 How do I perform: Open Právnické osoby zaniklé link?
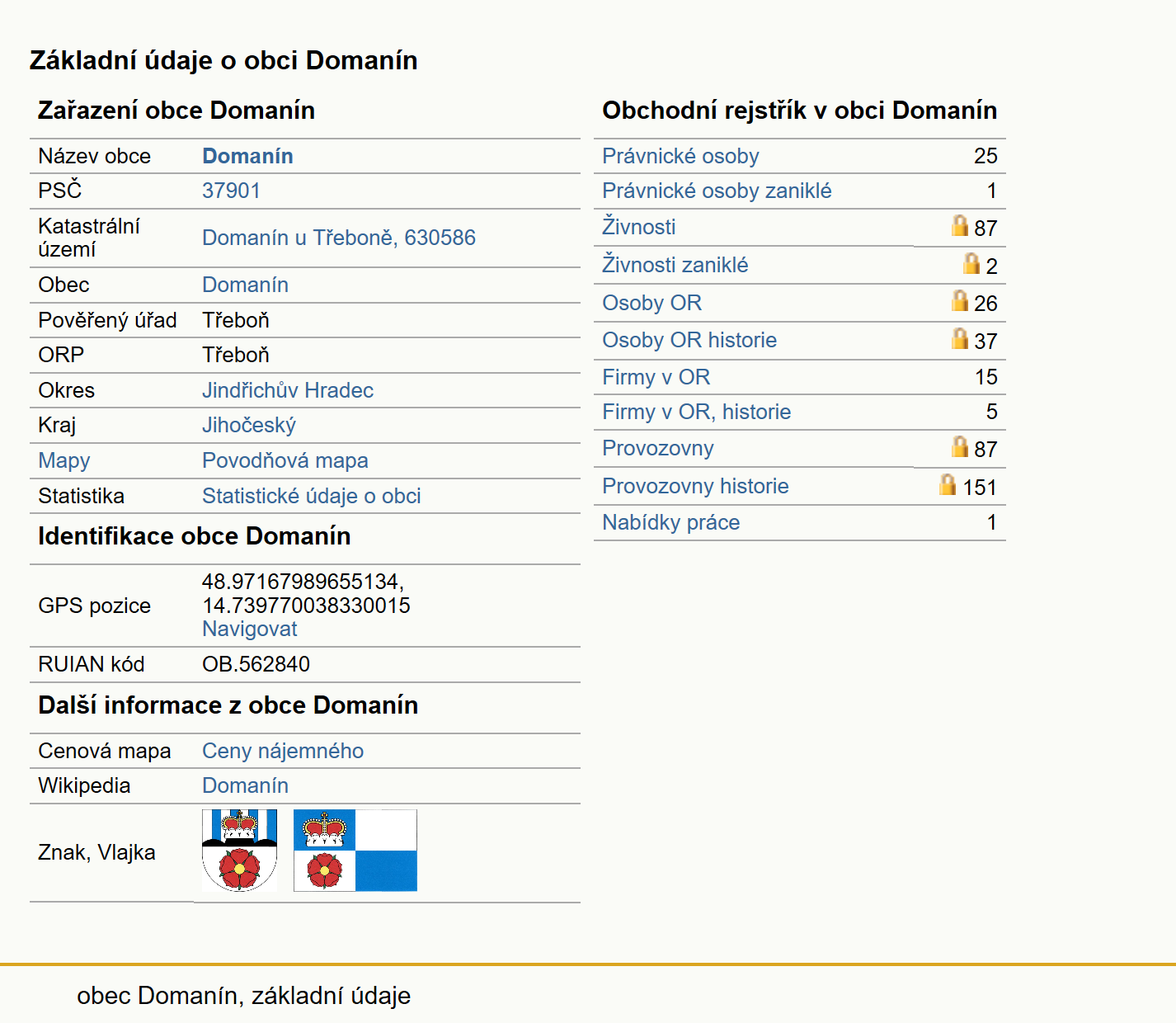(x=717, y=191)
